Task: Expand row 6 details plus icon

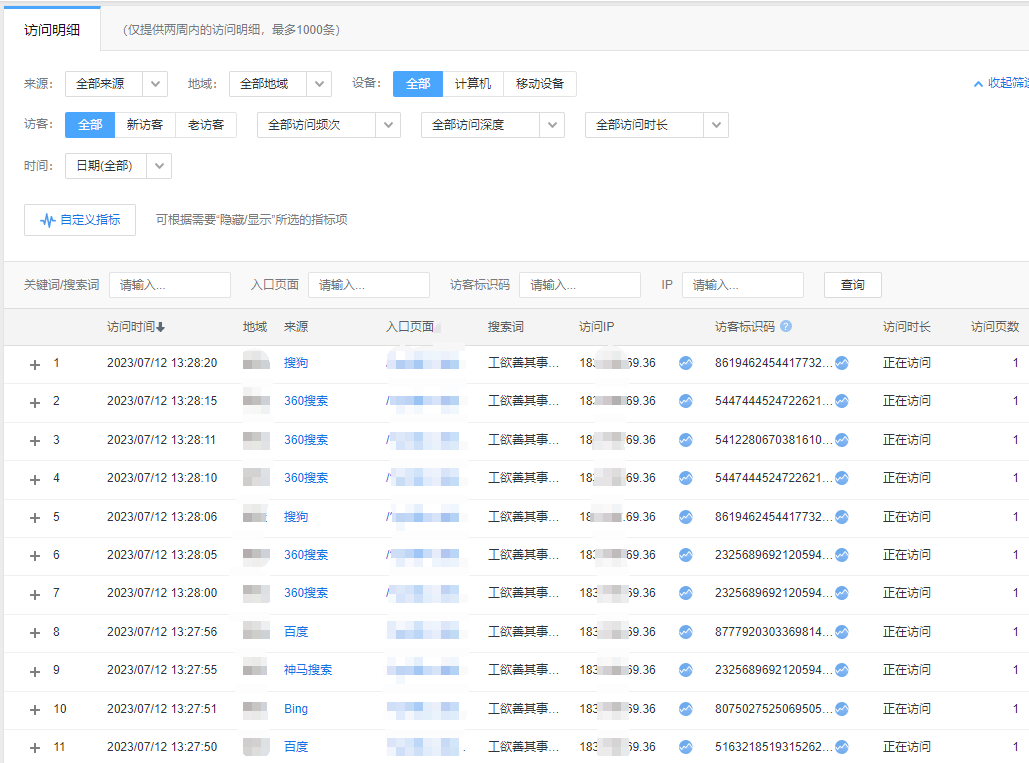Action: pos(35,556)
